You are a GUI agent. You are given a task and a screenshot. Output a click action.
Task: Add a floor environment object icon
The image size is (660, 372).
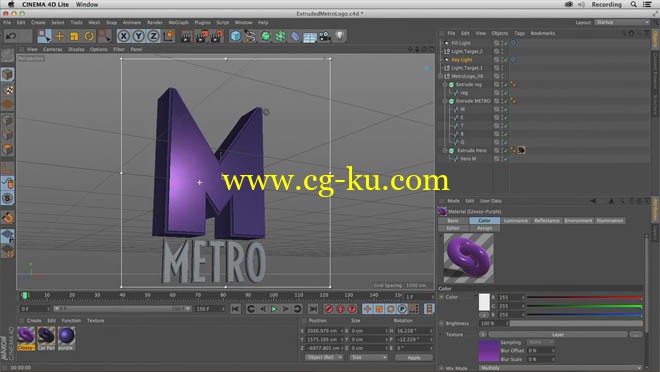(x=310, y=37)
